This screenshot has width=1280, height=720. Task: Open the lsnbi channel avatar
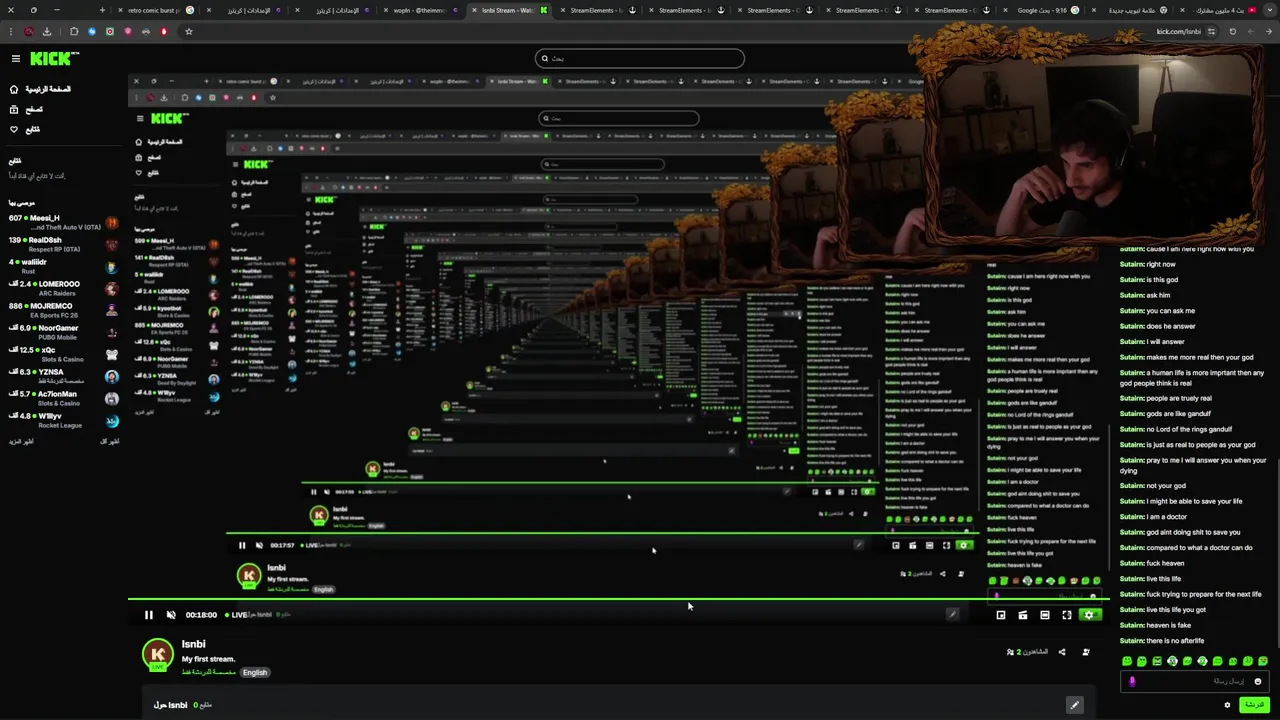(158, 655)
